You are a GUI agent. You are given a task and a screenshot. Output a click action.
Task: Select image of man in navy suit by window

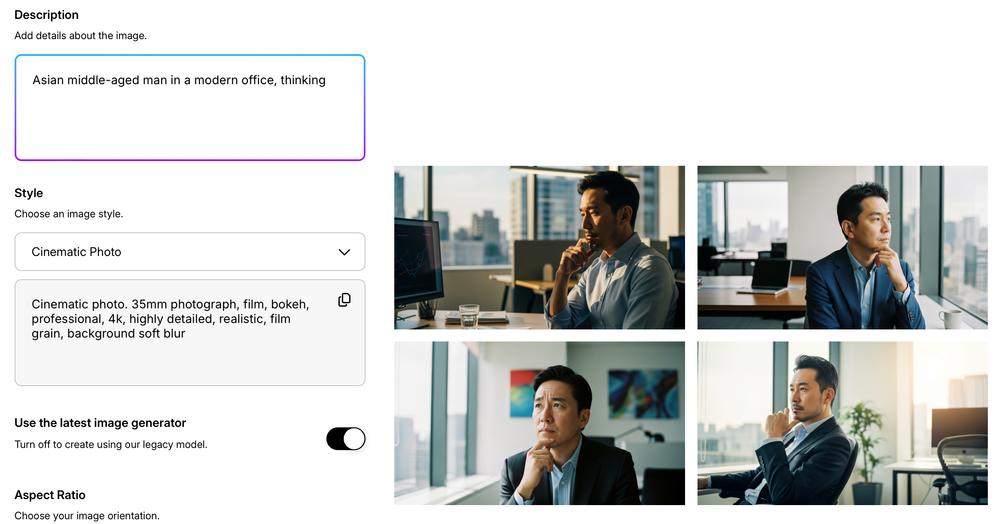pos(842,247)
